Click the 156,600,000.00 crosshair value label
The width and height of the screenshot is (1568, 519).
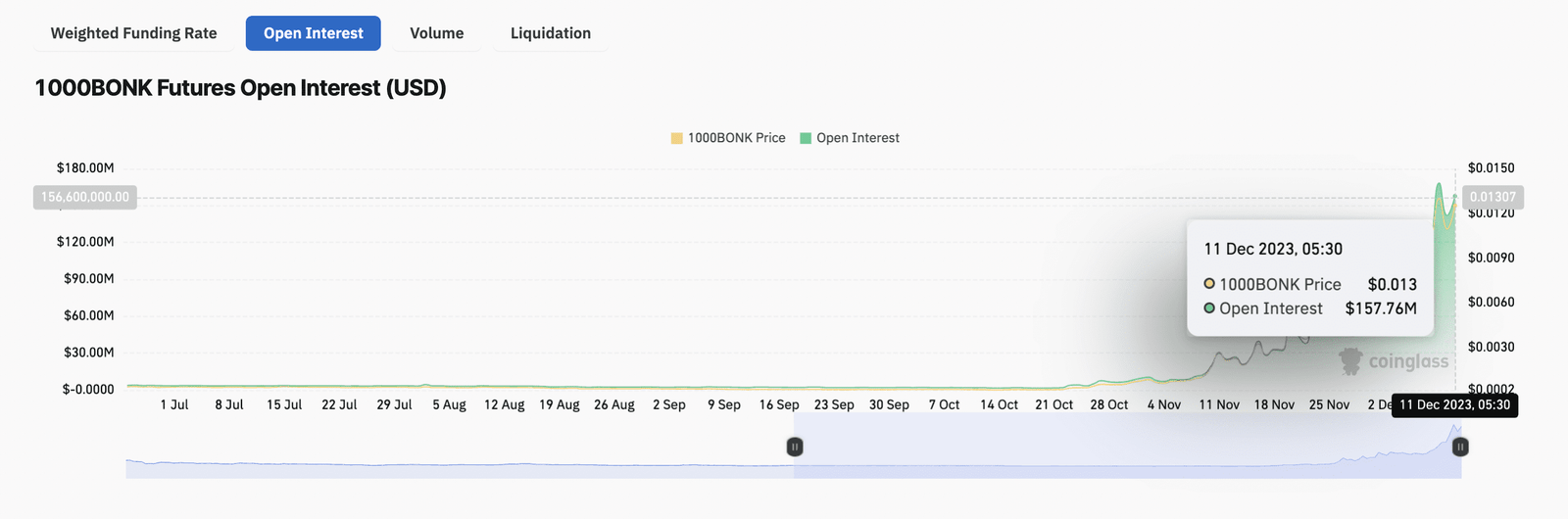85,197
